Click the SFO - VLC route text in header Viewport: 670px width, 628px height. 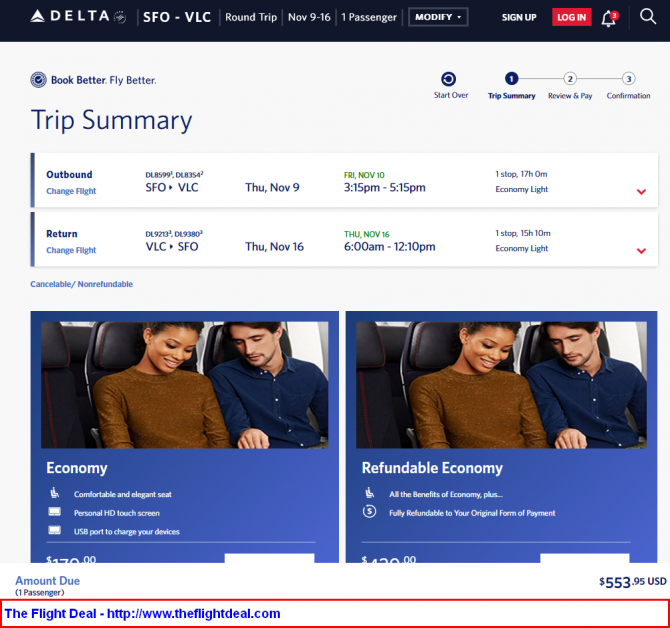[x=177, y=17]
